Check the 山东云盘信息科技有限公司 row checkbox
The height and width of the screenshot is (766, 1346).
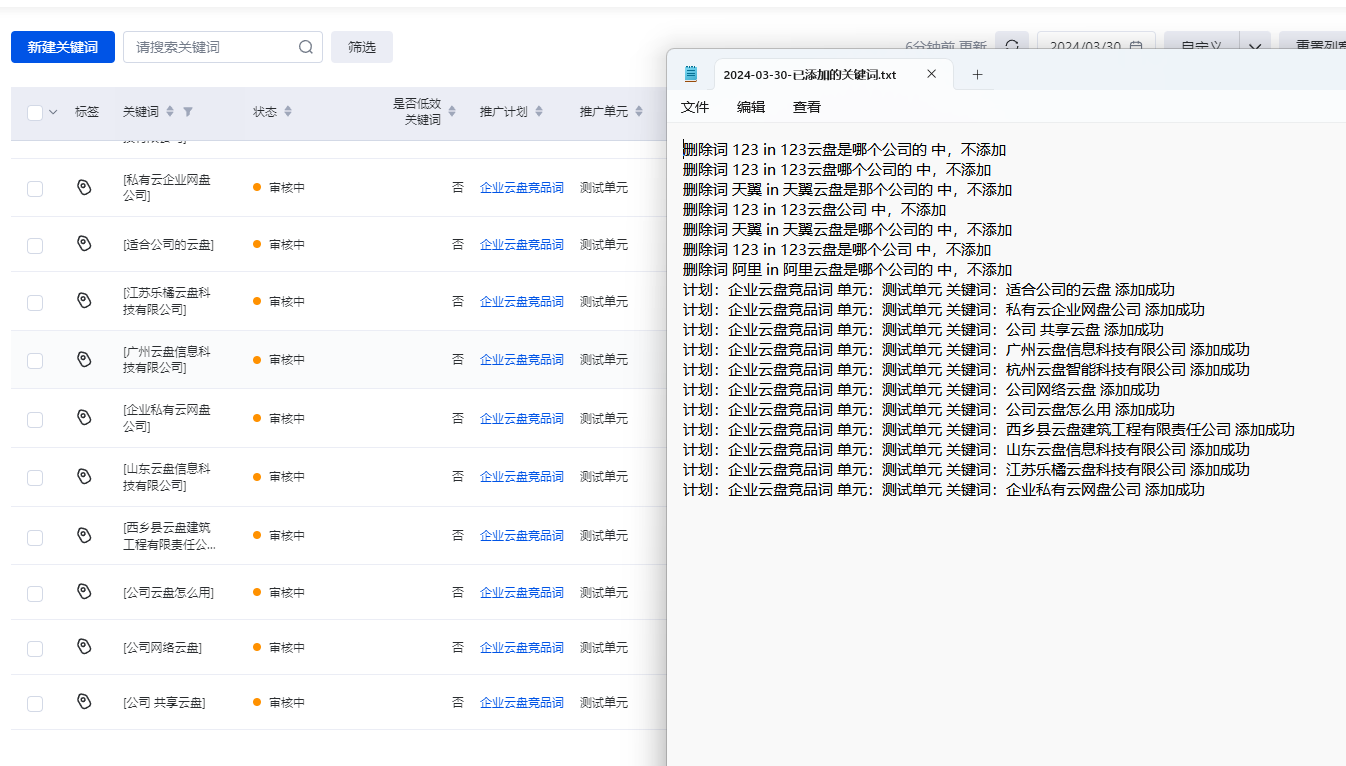[35, 477]
